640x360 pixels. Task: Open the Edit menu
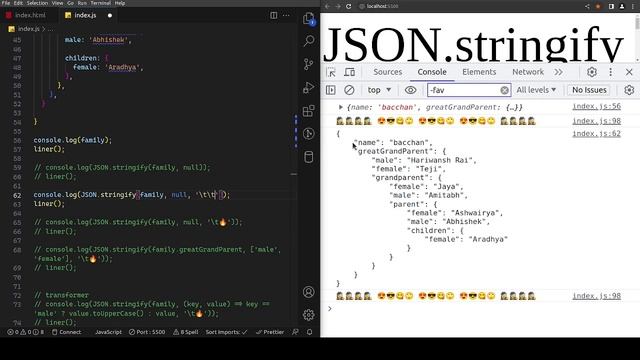tap(18, 3)
